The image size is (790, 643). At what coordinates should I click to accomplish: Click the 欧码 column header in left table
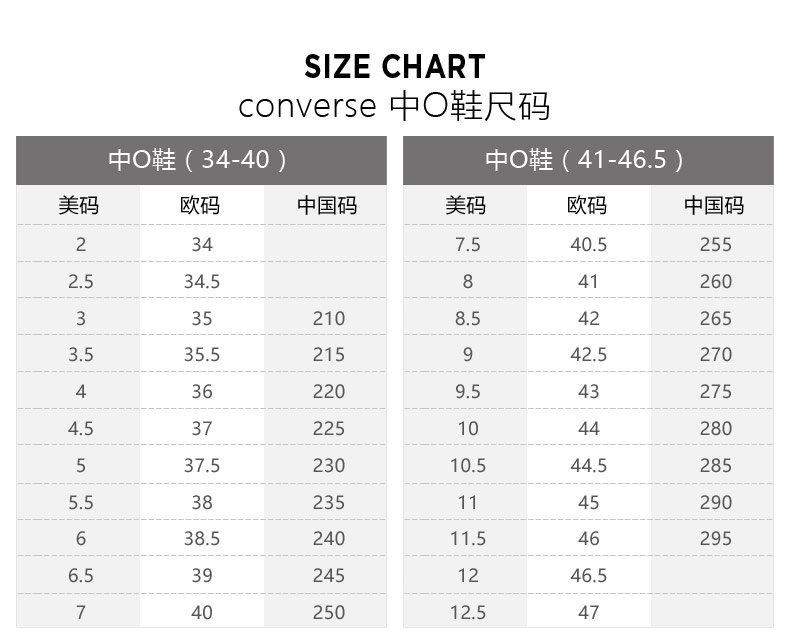coord(200,206)
